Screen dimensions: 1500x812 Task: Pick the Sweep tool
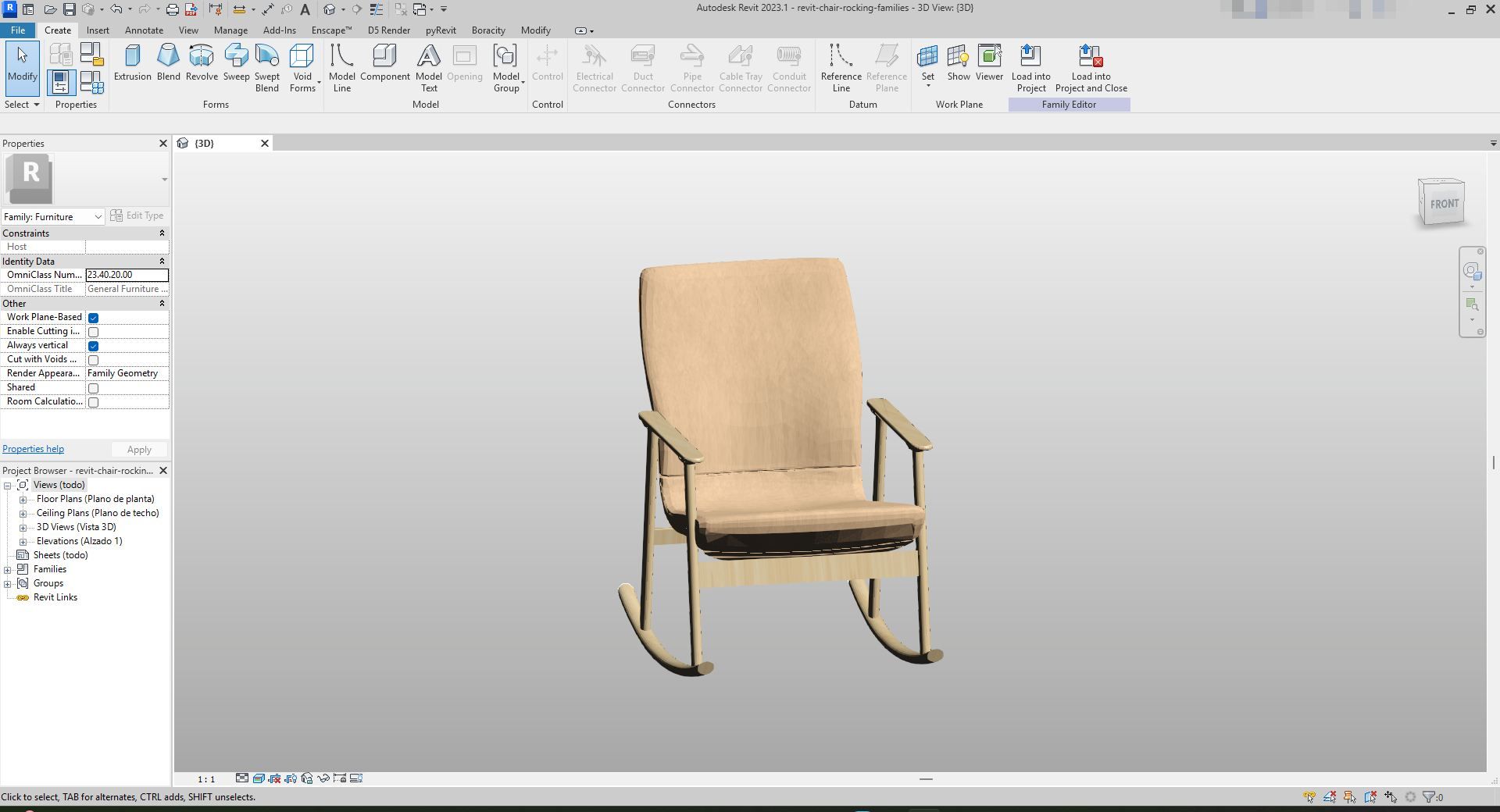click(x=236, y=62)
